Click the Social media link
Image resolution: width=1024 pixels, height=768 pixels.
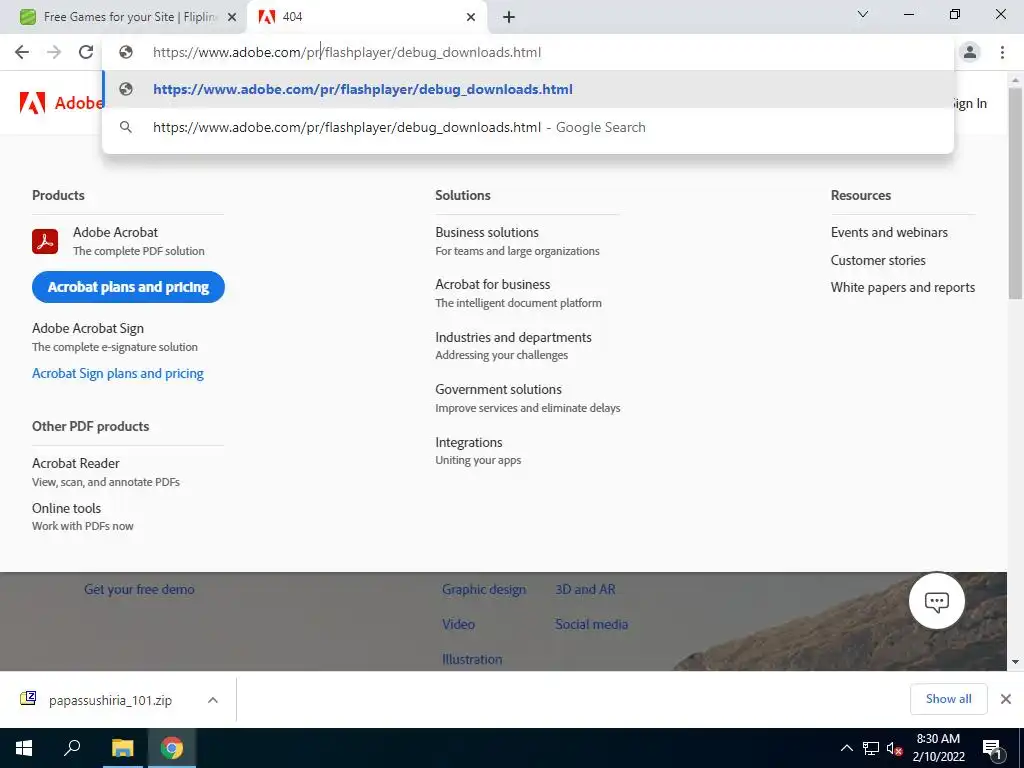[592, 624]
